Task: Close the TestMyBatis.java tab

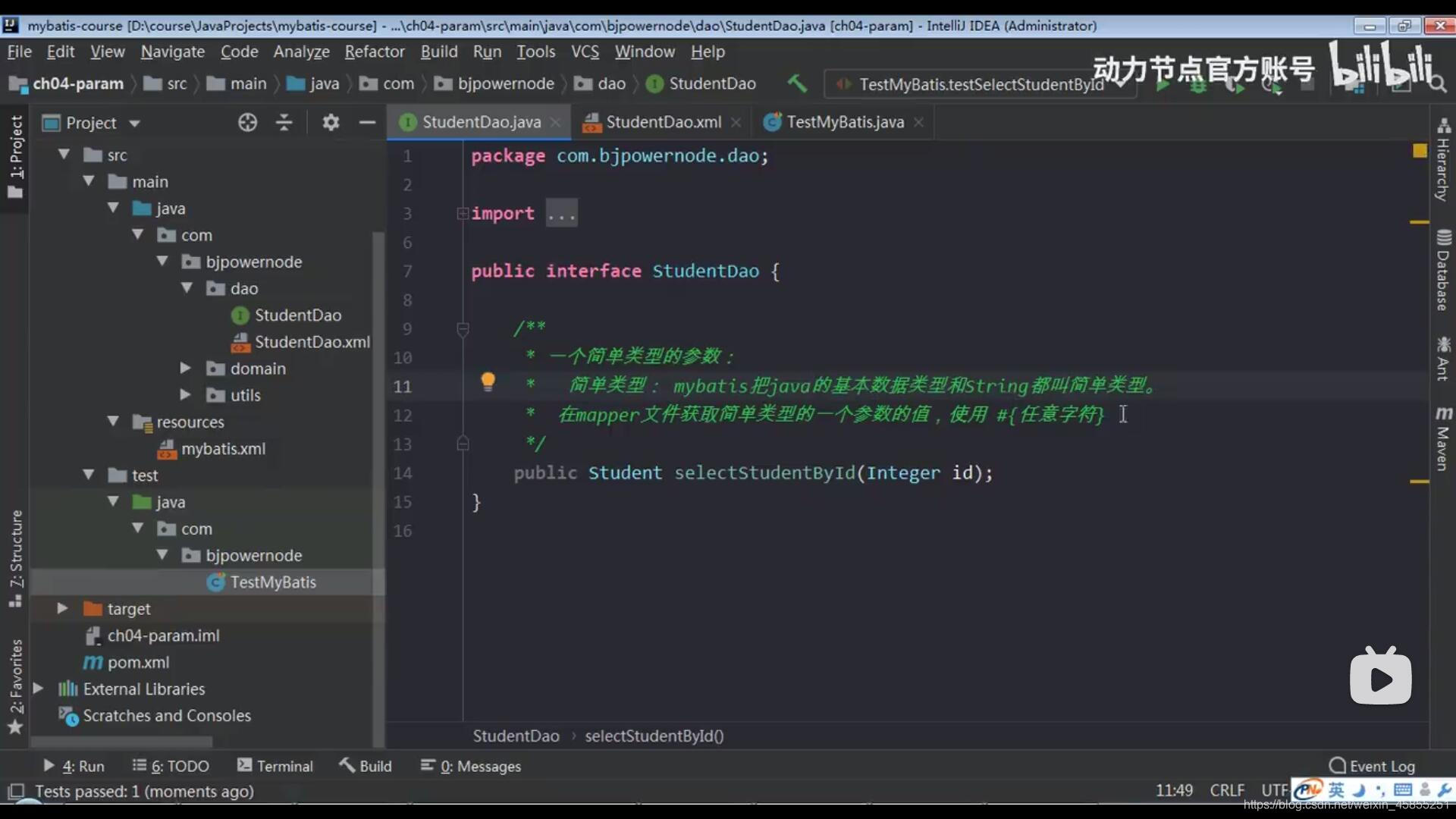Action: point(918,122)
